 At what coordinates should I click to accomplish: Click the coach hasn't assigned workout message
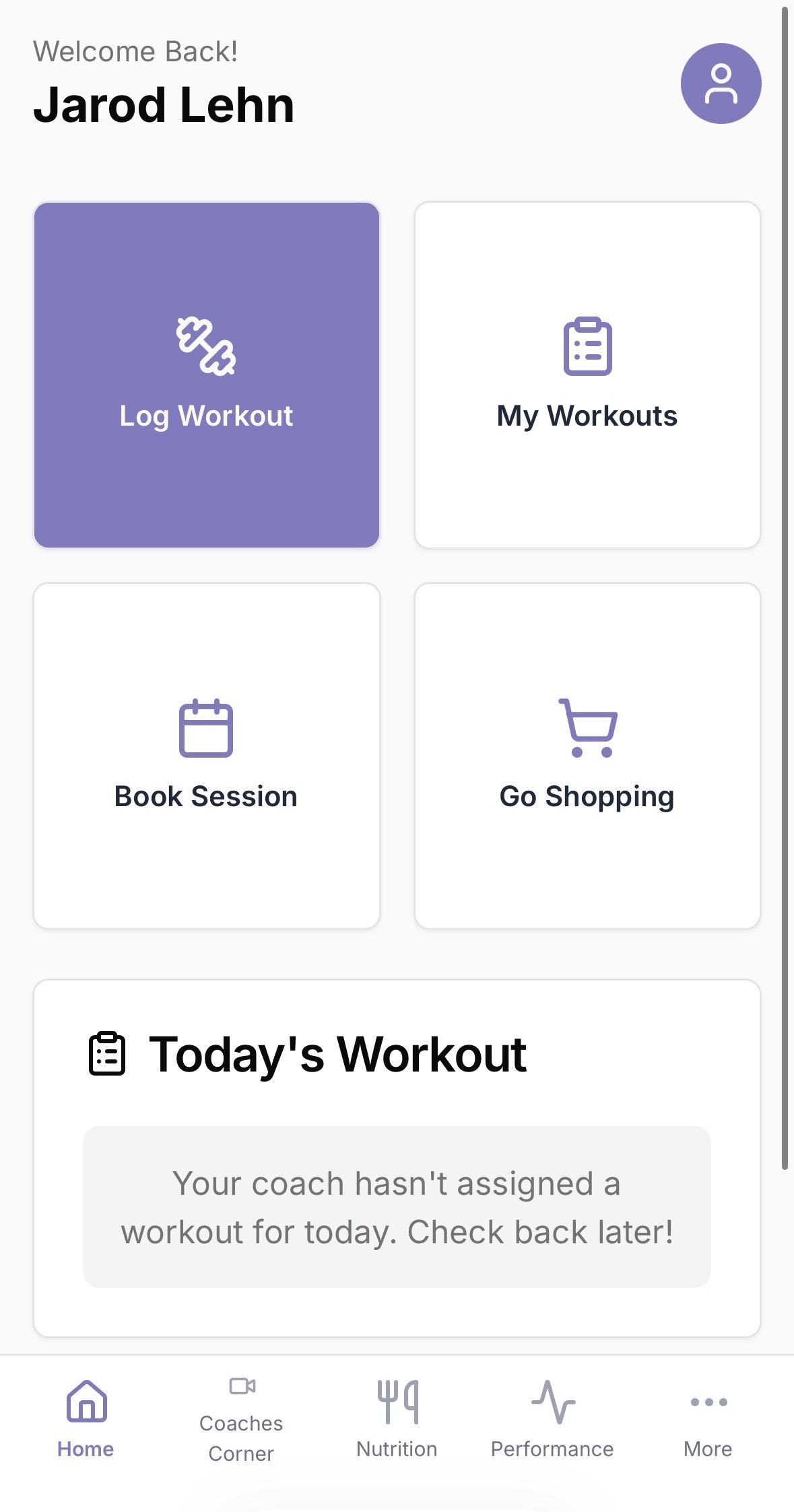[x=397, y=1207]
